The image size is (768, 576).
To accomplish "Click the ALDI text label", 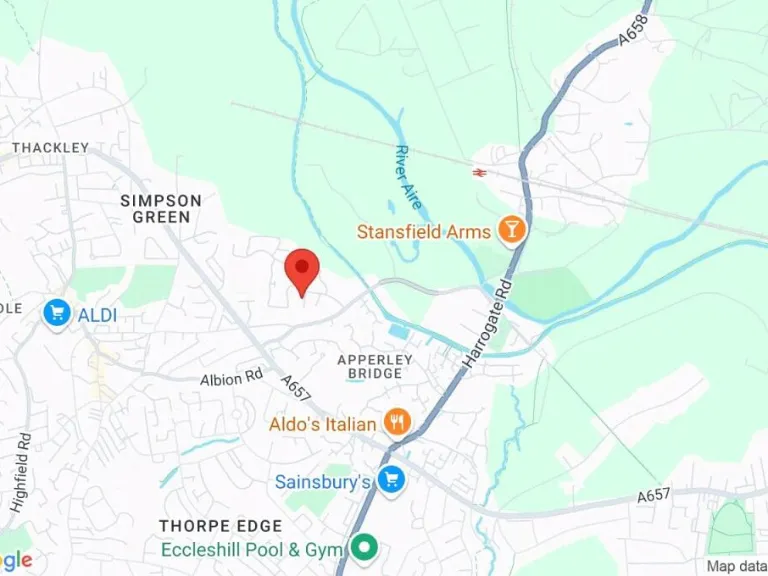I will click(97, 315).
